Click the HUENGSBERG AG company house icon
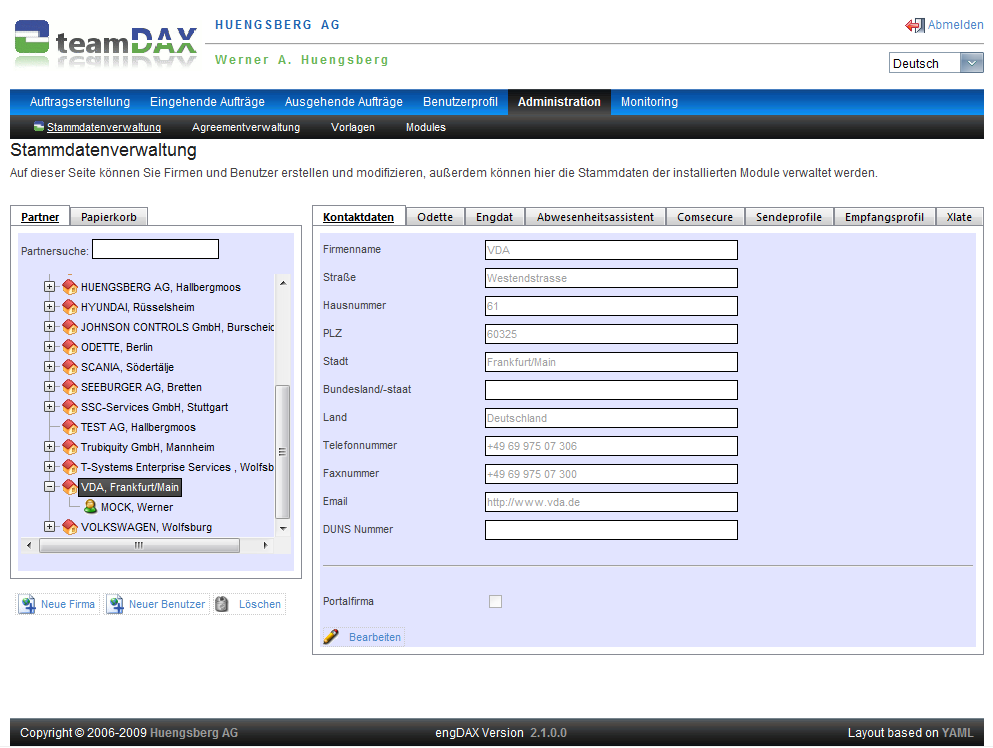 coord(70,287)
